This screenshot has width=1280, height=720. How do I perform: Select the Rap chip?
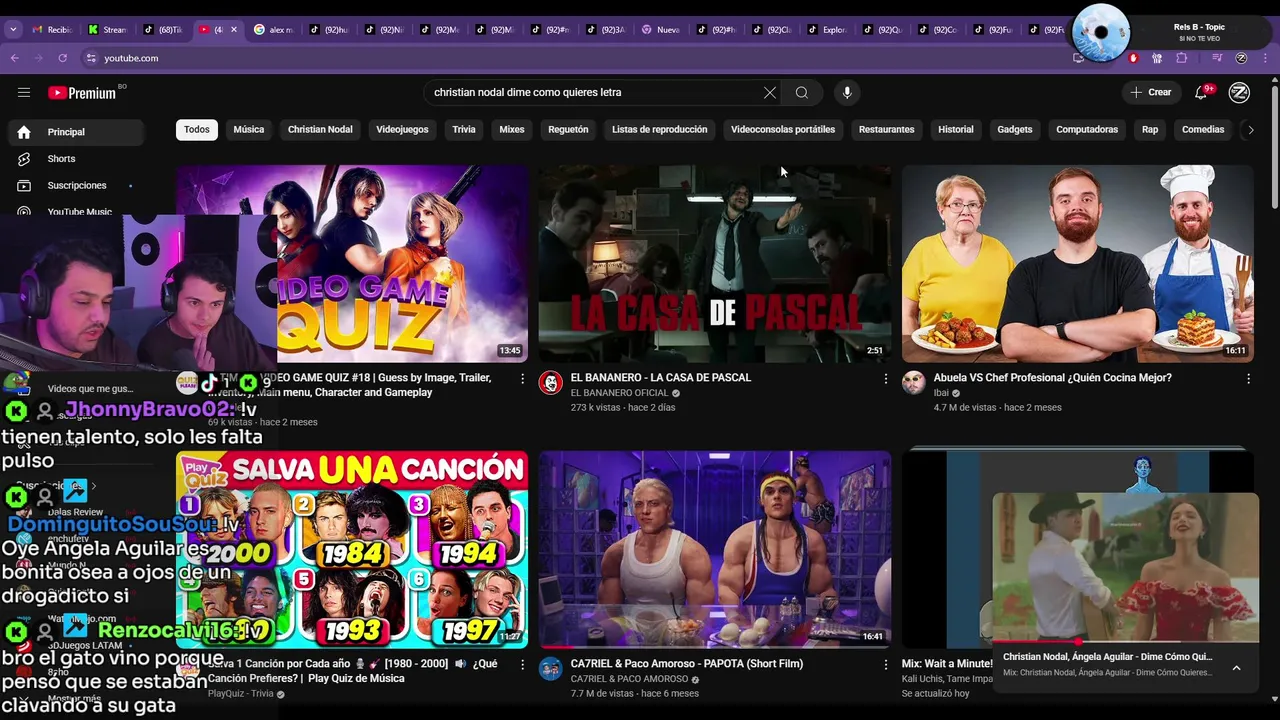[x=1150, y=129]
